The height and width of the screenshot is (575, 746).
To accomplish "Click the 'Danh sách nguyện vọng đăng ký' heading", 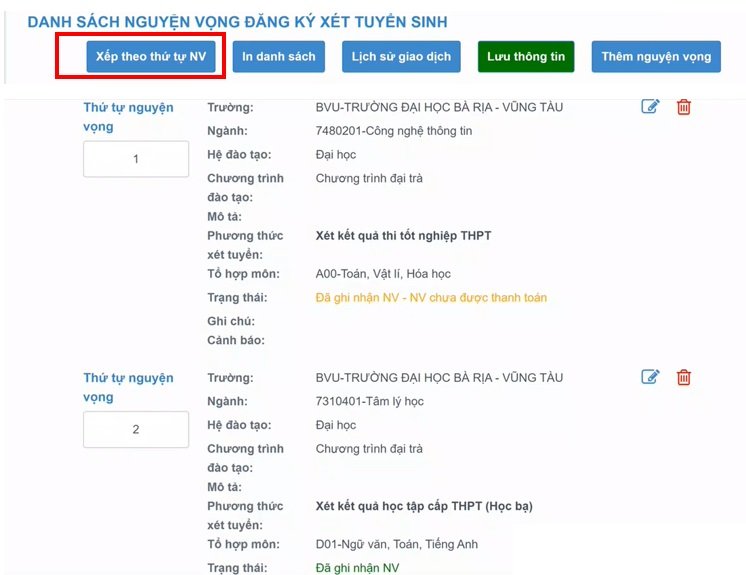I will coord(237,21).
